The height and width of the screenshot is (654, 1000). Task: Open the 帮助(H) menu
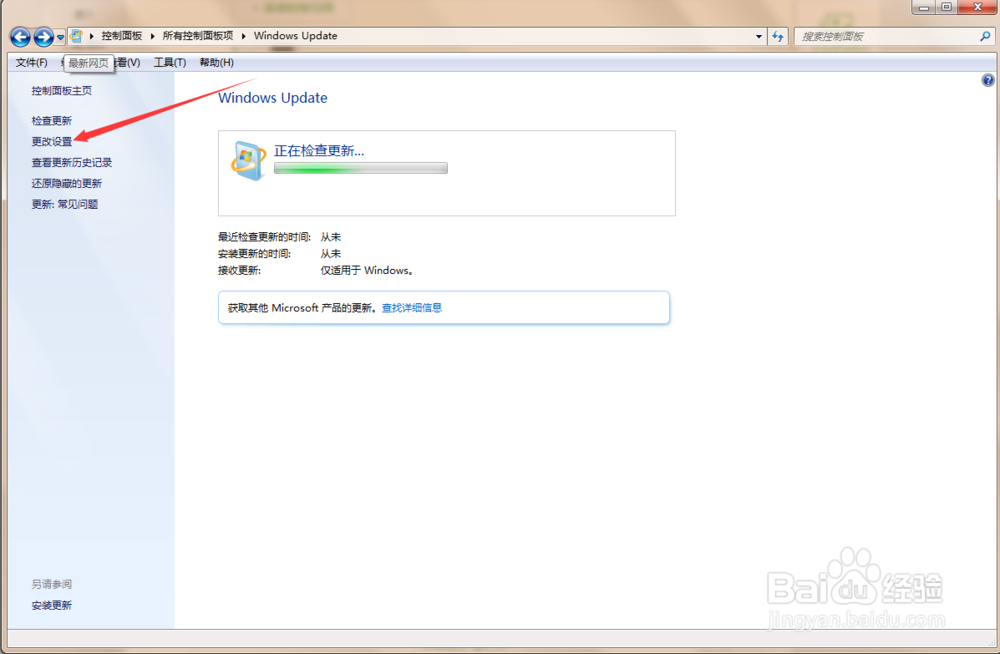(216, 63)
